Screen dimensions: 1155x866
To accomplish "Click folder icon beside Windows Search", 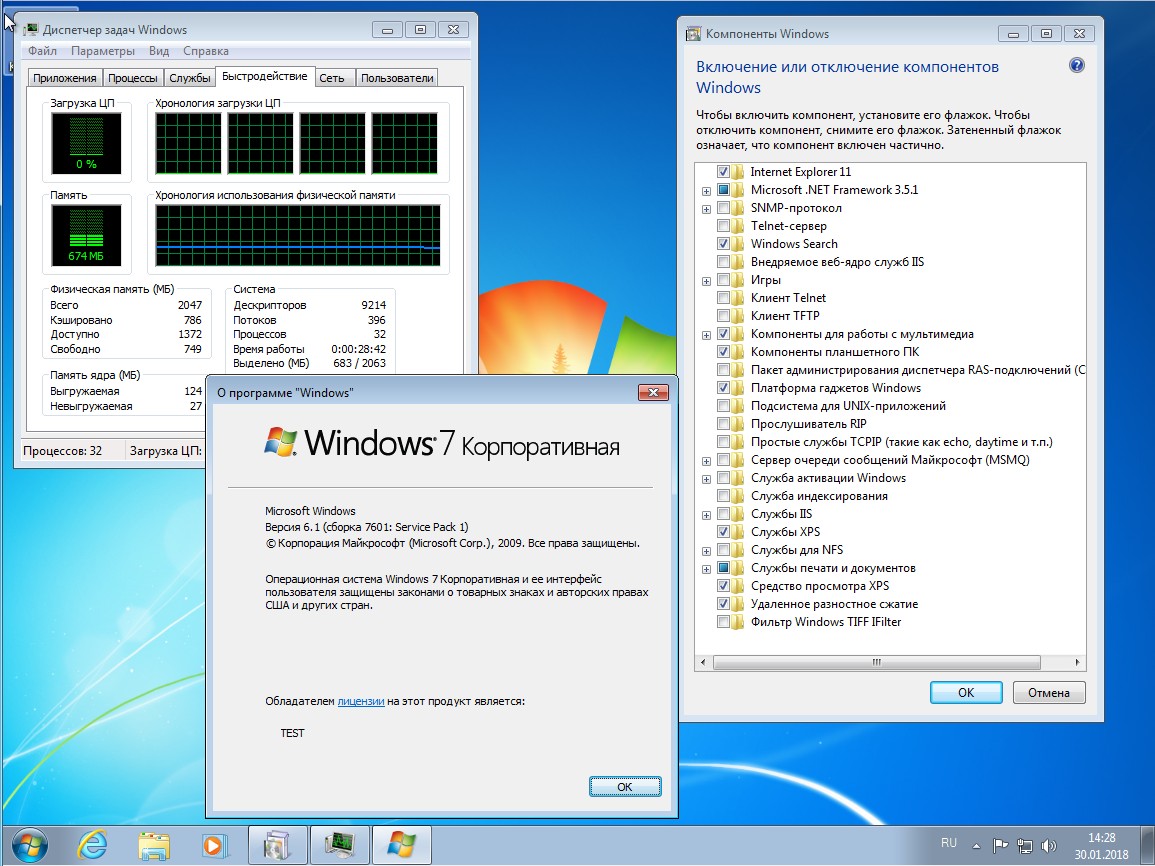I will pyautogui.click(x=739, y=244).
